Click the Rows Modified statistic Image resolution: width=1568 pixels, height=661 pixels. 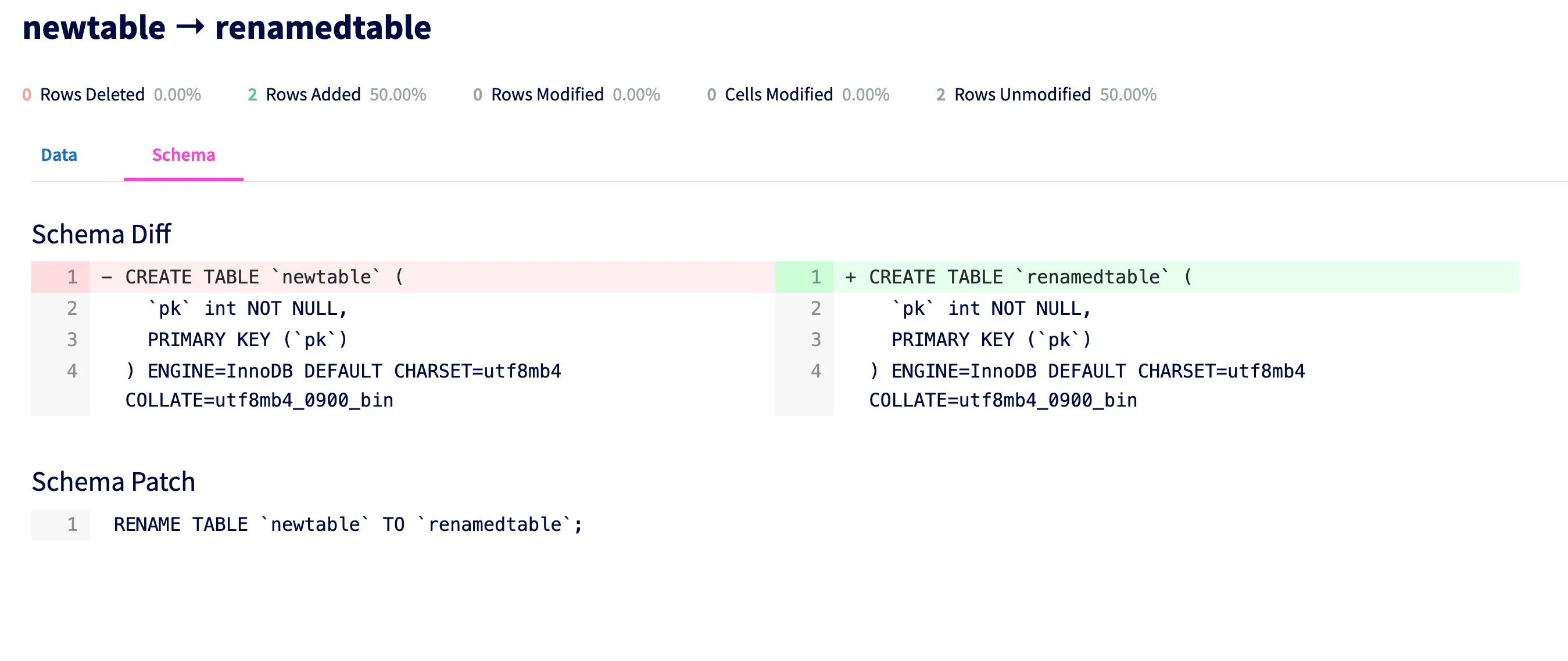547,94
